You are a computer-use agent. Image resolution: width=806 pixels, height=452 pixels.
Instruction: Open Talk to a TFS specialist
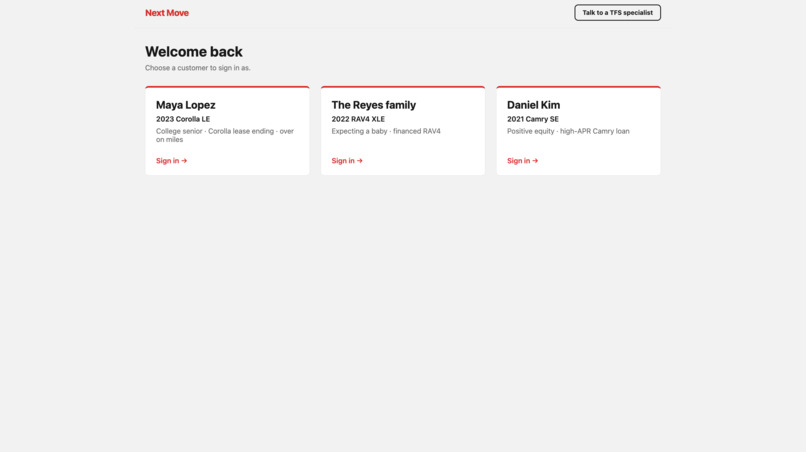coord(617,13)
